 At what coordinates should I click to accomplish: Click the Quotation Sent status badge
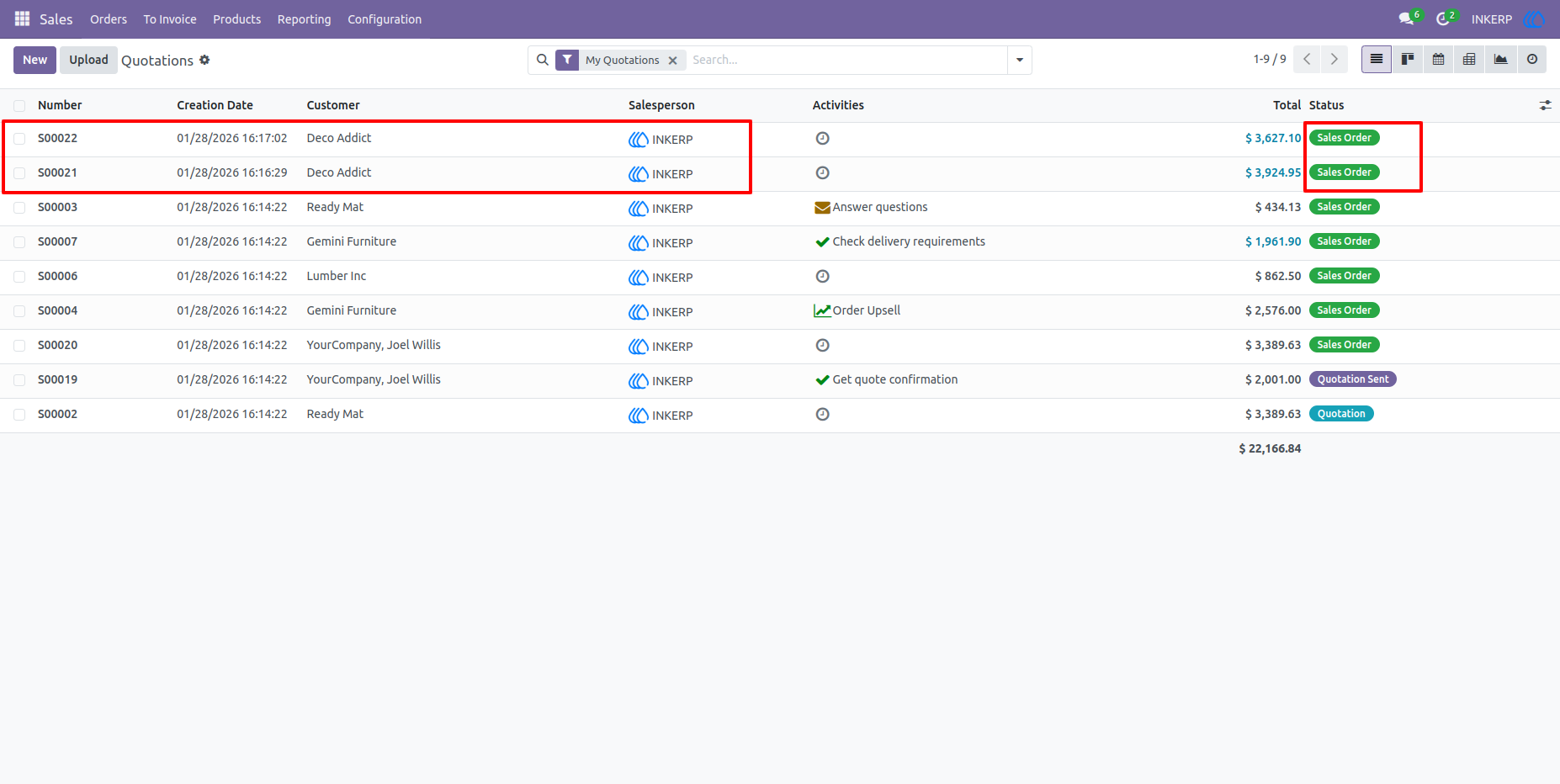pyautogui.click(x=1352, y=379)
